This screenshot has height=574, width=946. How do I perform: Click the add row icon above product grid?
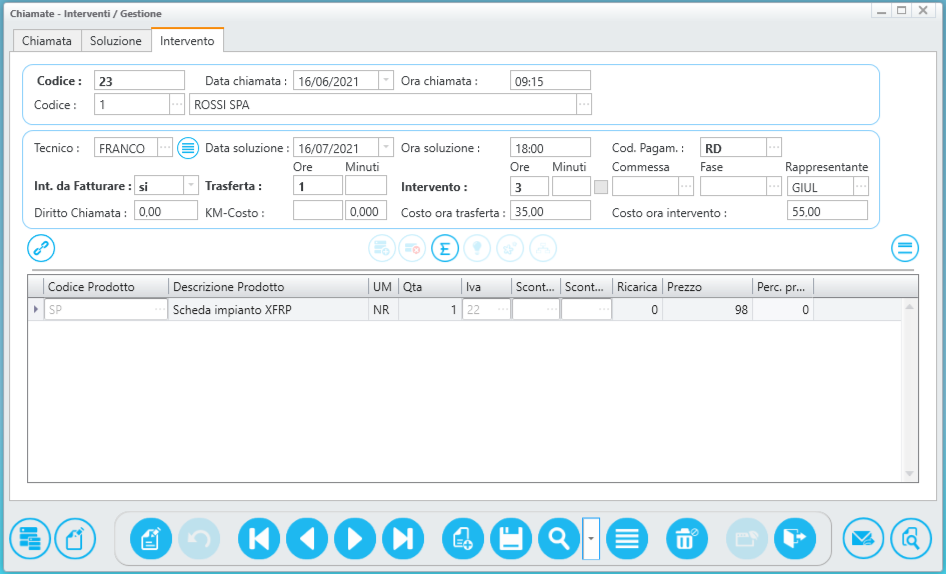tap(382, 248)
